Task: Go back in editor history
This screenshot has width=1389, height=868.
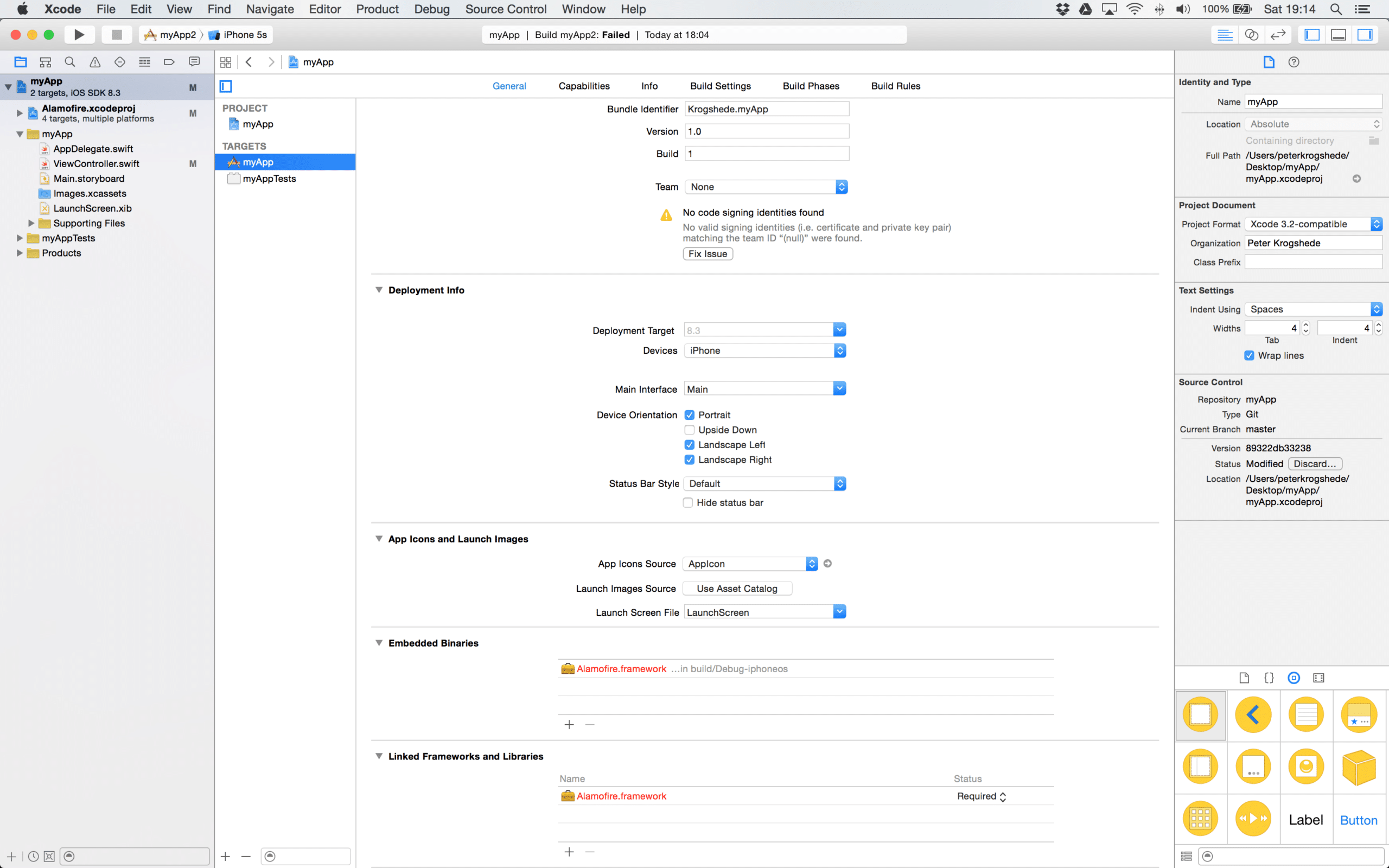Action: point(249,62)
